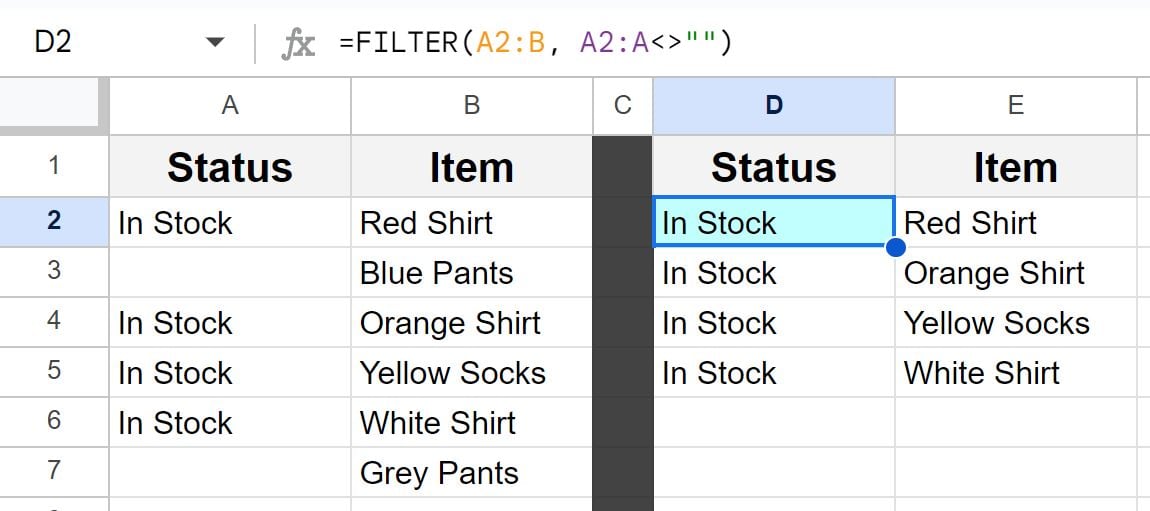
Task: Select empty Status cell in row 3
Action: [x=230, y=272]
